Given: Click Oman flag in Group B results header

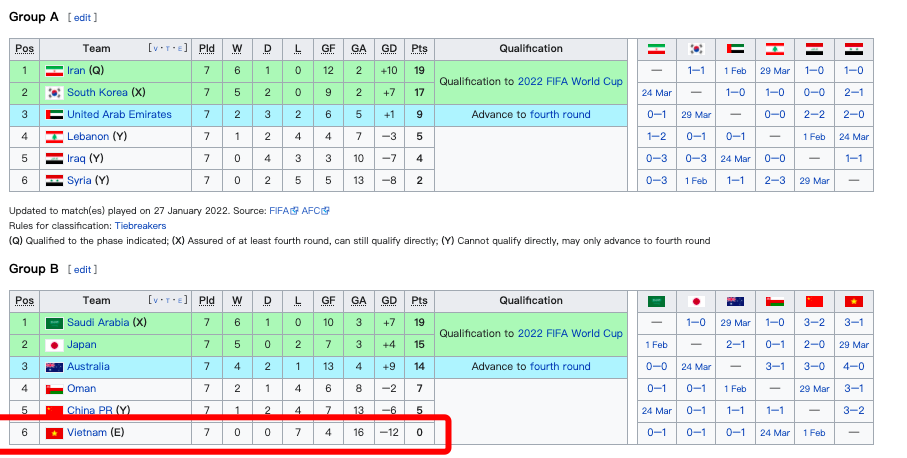Looking at the screenshot, I should (x=775, y=301).
